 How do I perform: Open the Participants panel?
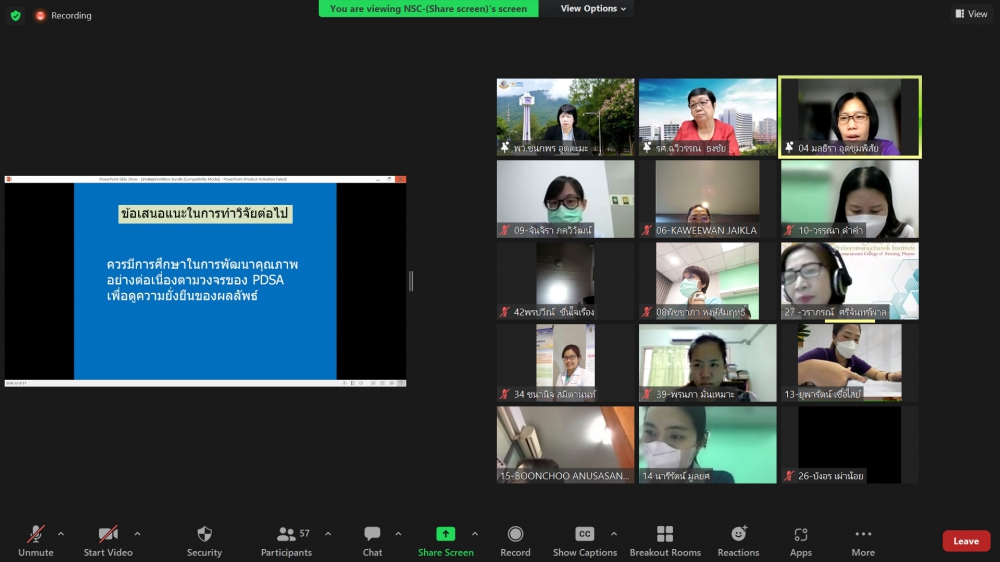click(x=286, y=535)
